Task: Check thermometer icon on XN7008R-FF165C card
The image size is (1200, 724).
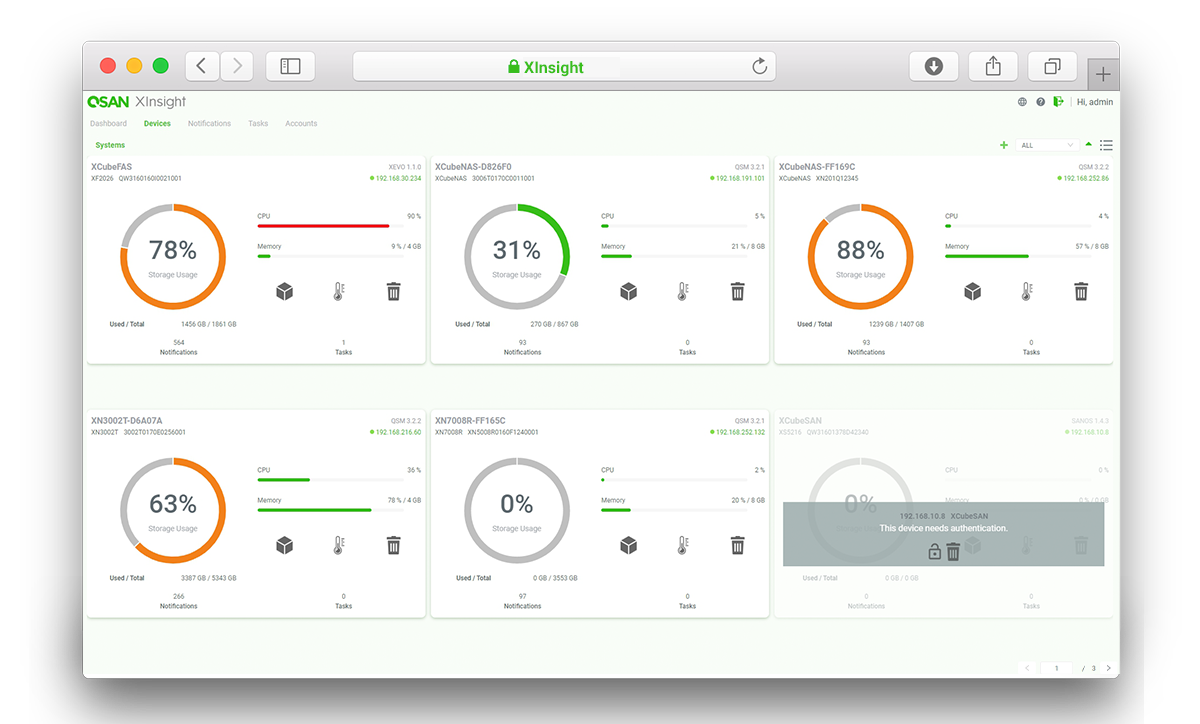Action: click(683, 545)
